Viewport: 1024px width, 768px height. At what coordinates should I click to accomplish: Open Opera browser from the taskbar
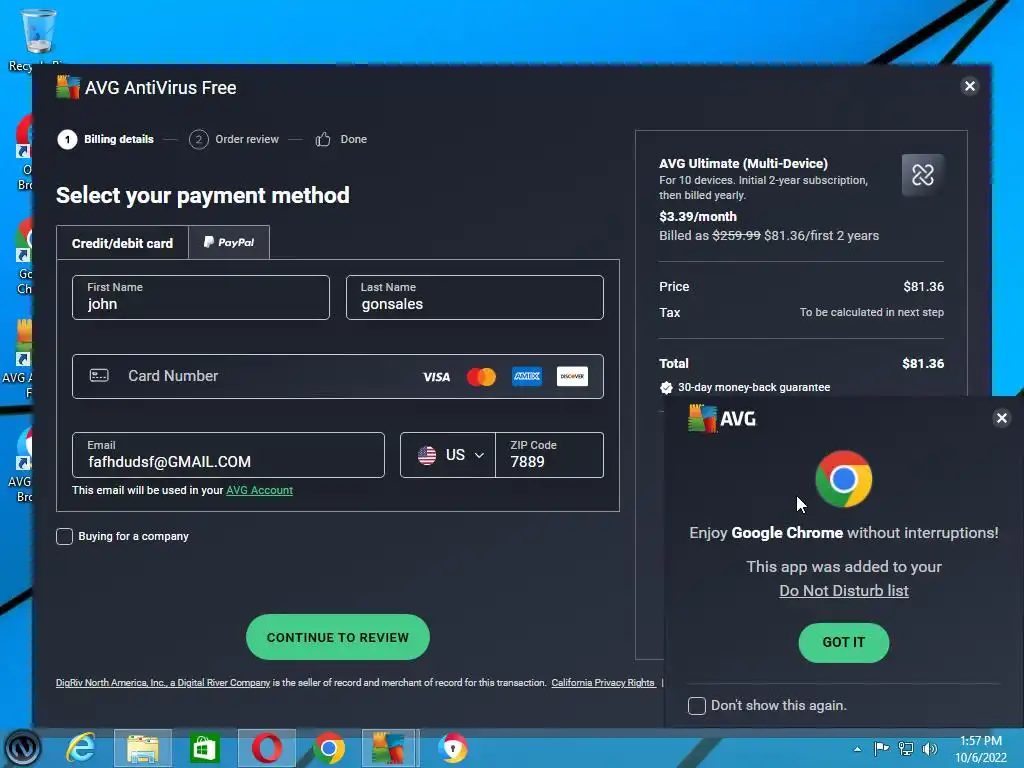click(x=266, y=748)
